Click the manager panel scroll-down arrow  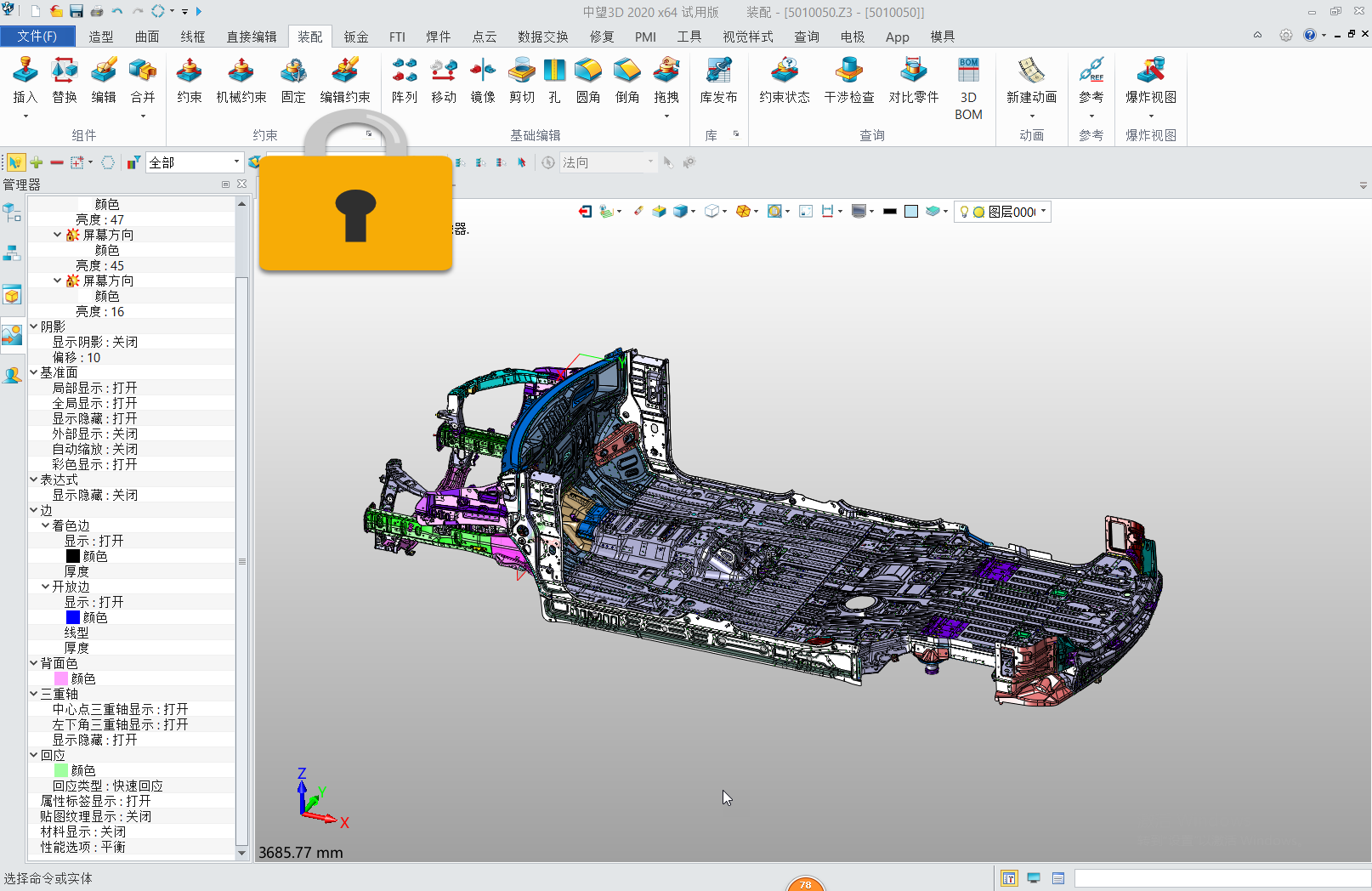pos(242,853)
